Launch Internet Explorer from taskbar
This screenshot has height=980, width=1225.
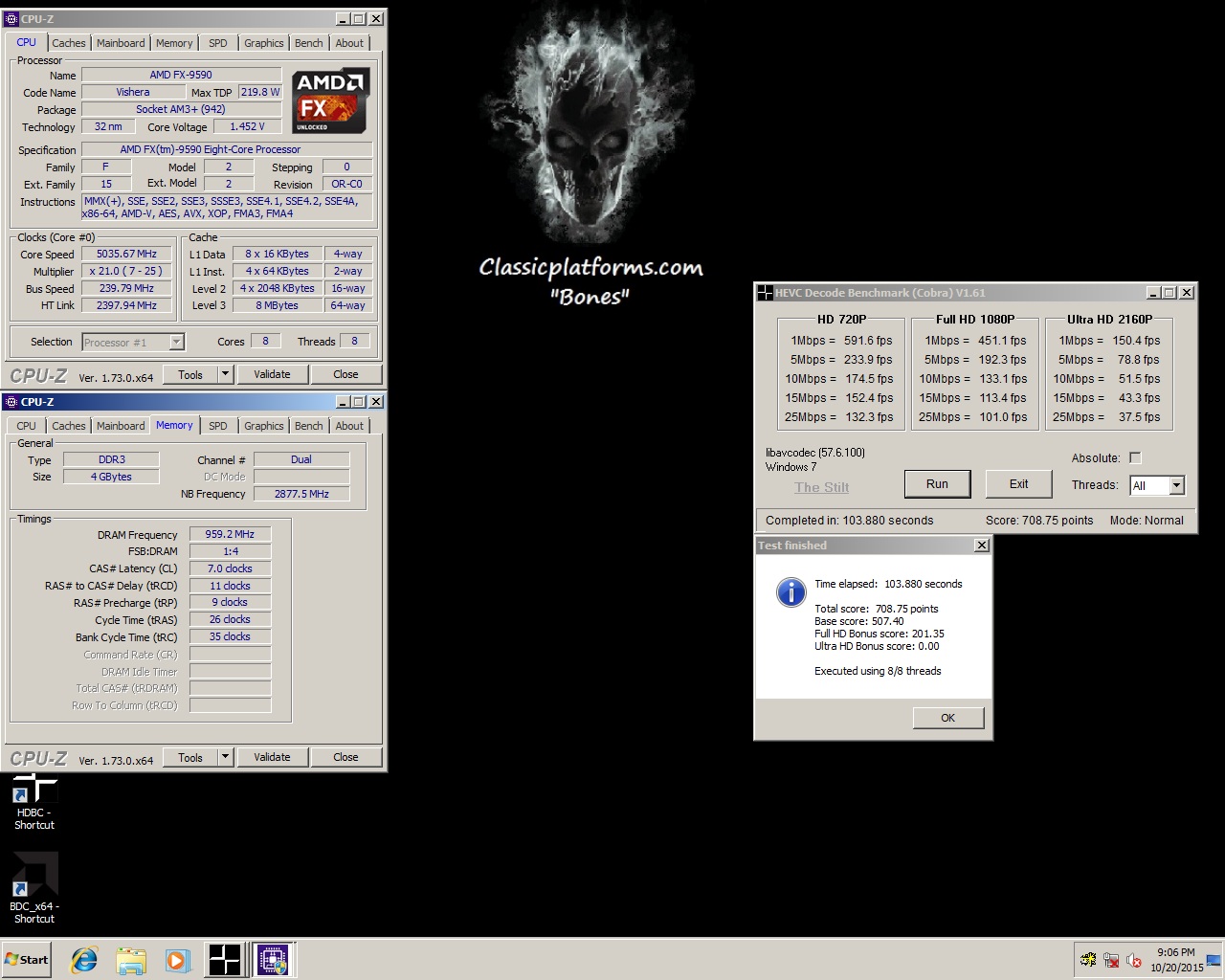click(x=84, y=960)
